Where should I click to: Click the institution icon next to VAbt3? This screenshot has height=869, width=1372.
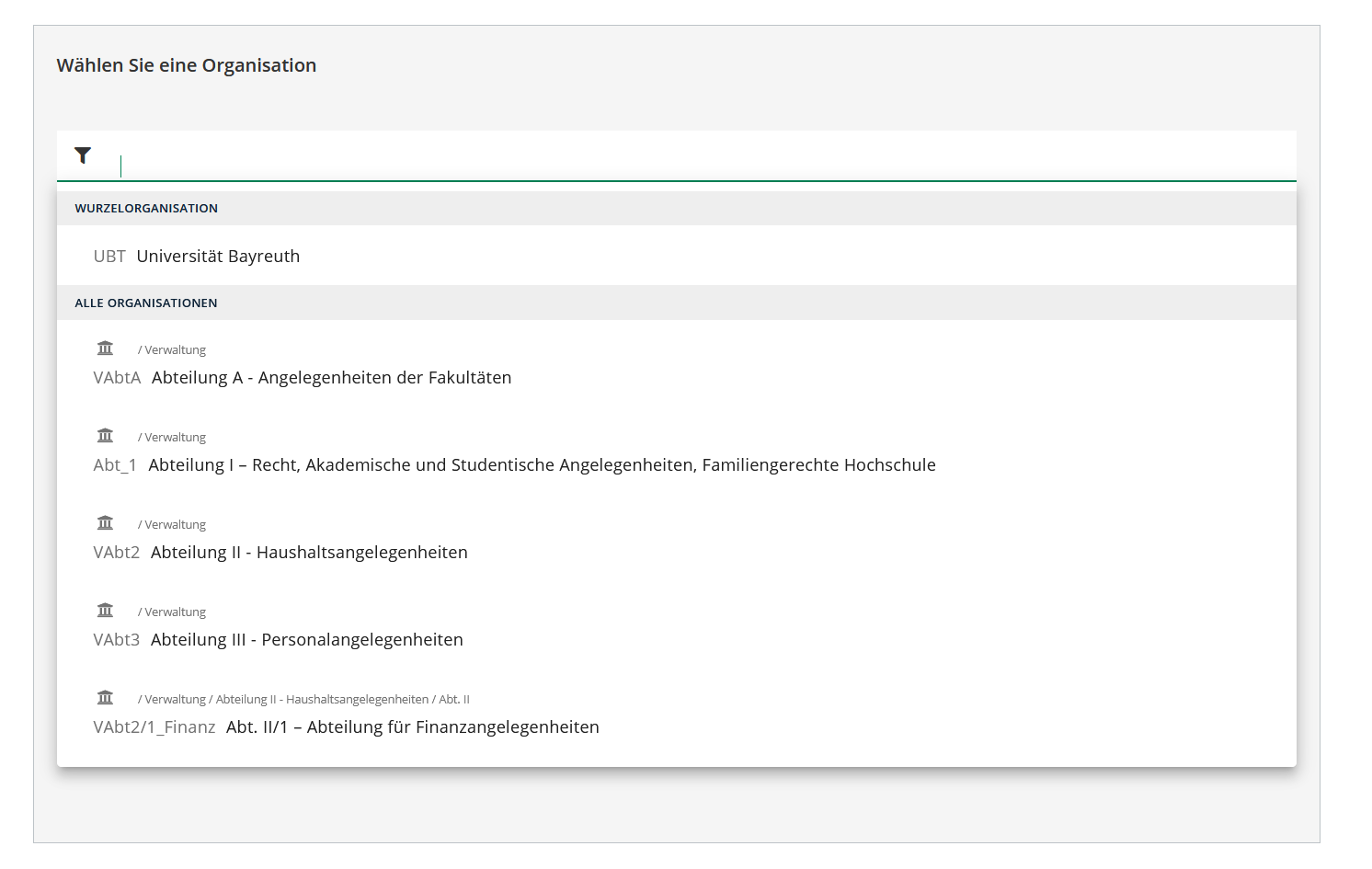[105, 609]
